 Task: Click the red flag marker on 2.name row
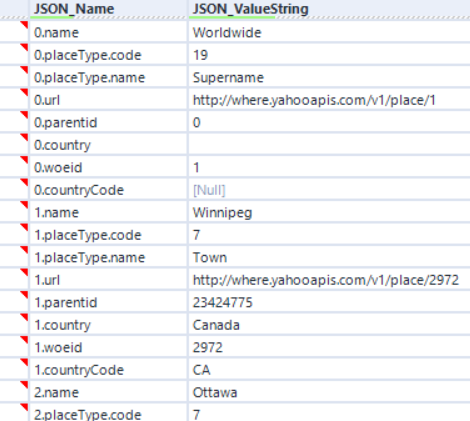coord(24,385)
